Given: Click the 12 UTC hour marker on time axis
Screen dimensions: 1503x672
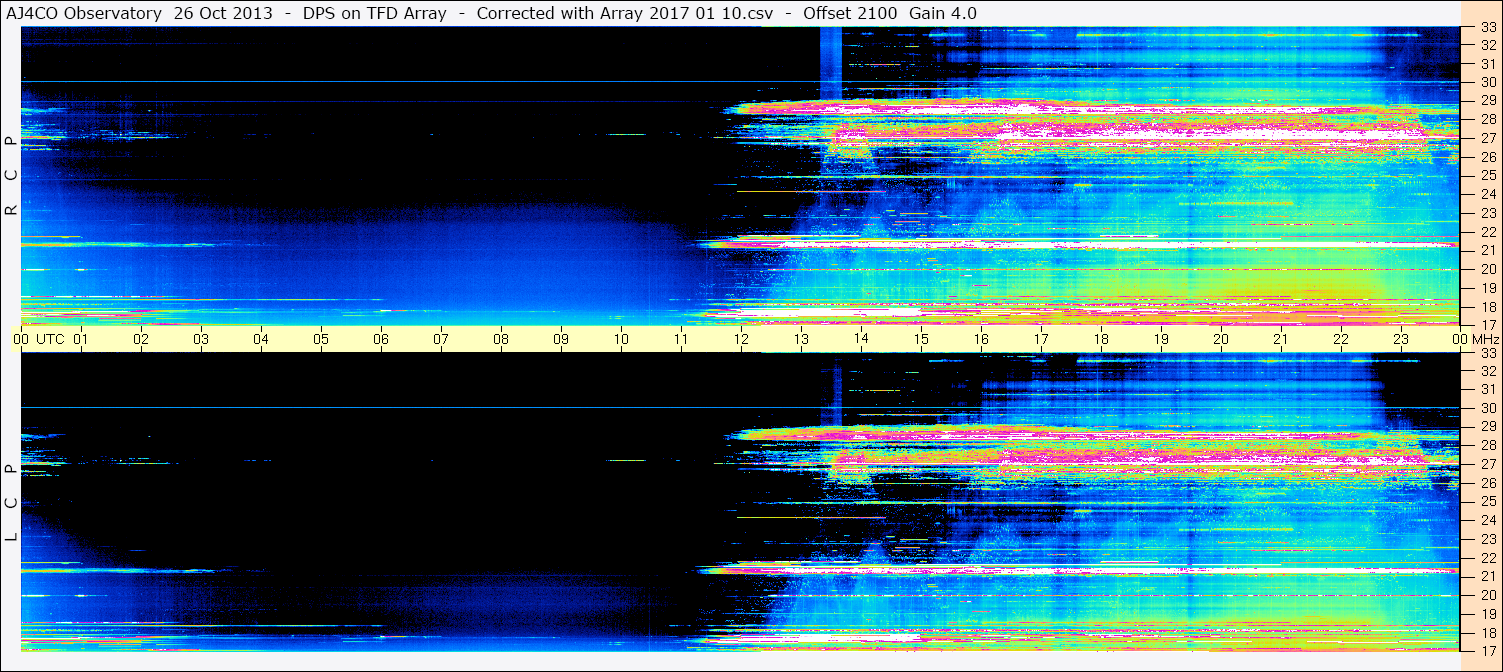Looking at the screenshot, I should pos(741,339).
